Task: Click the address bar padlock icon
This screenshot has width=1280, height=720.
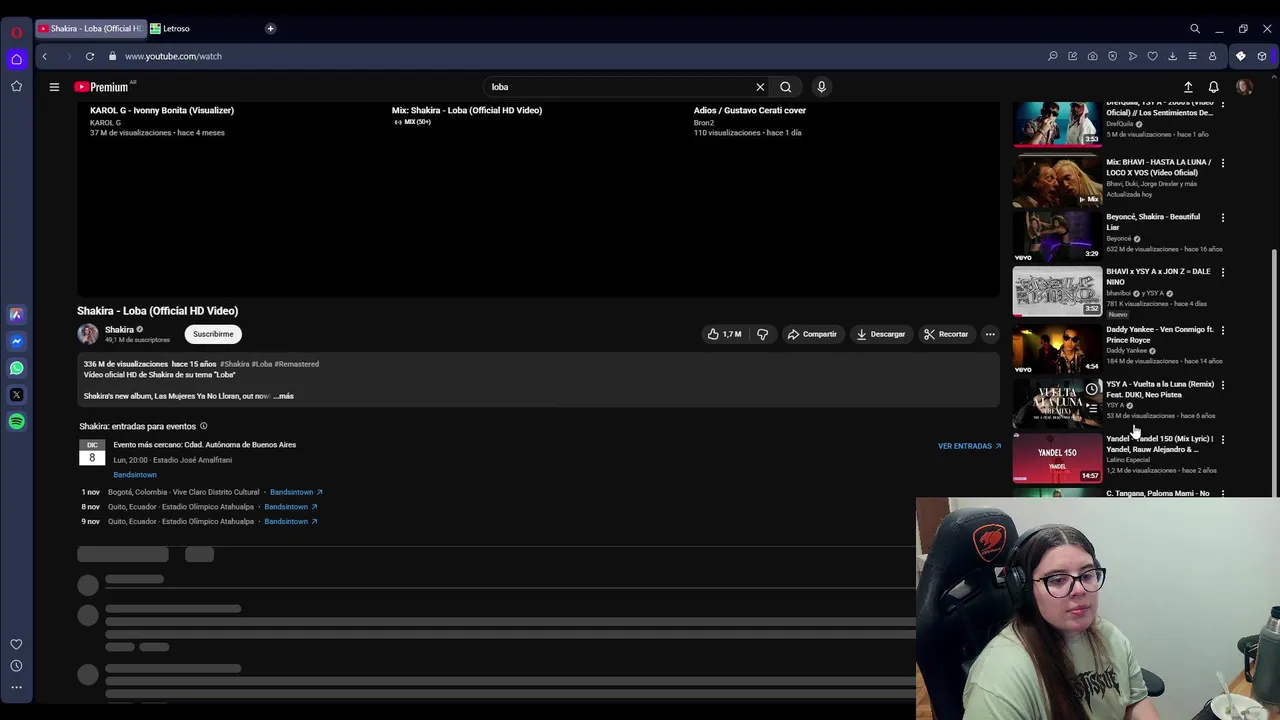Action: tap(113, 56)
